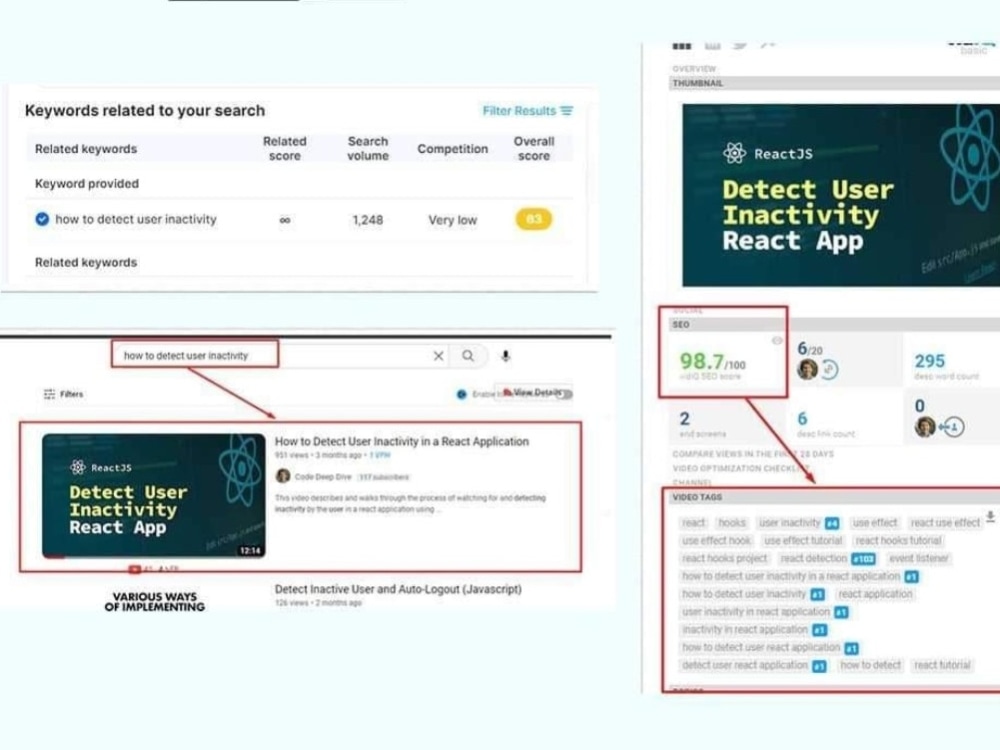1000x750 pixels.
Task: Click the avatar beside the 0 count
Action: click(925, 427)
